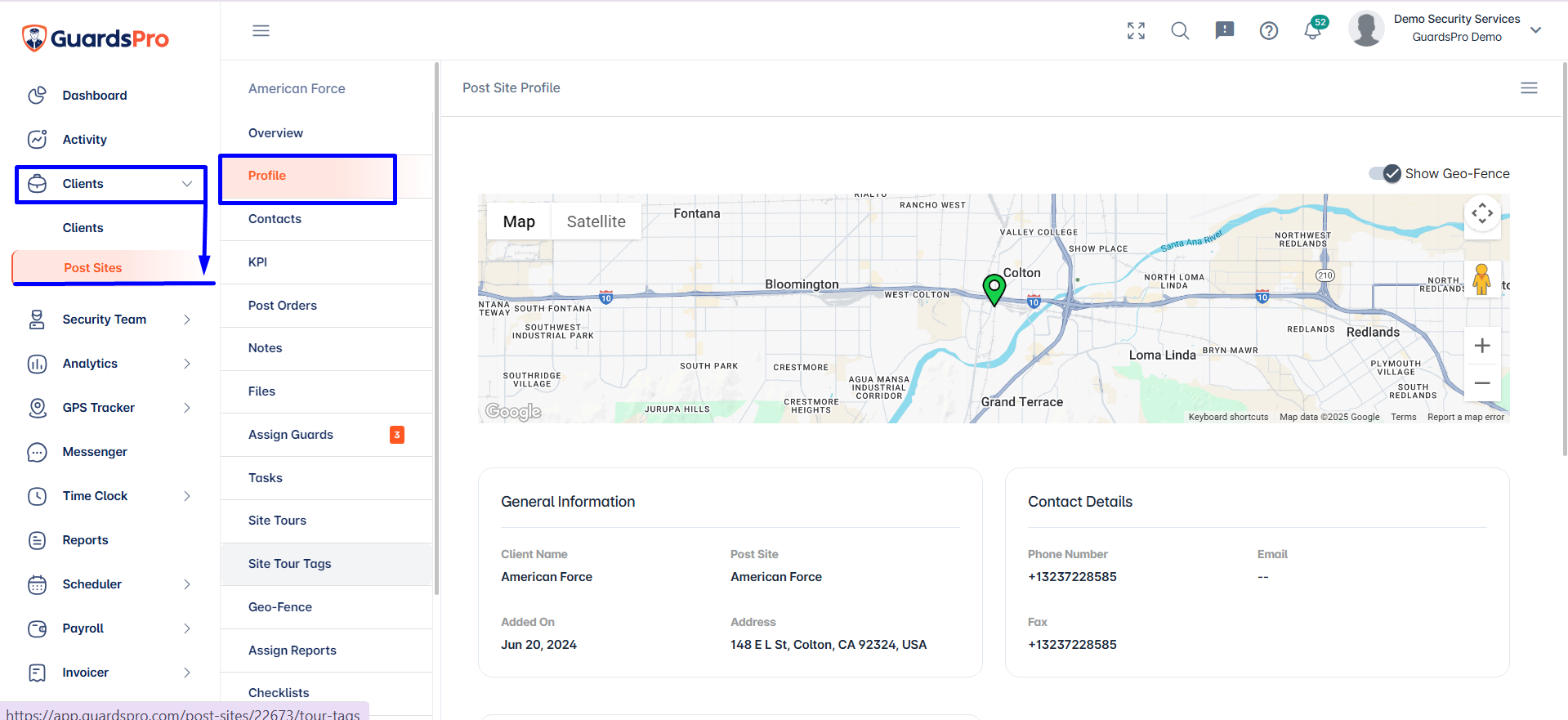
Task: Click Report a map error link
Action: click(1466, 417)
